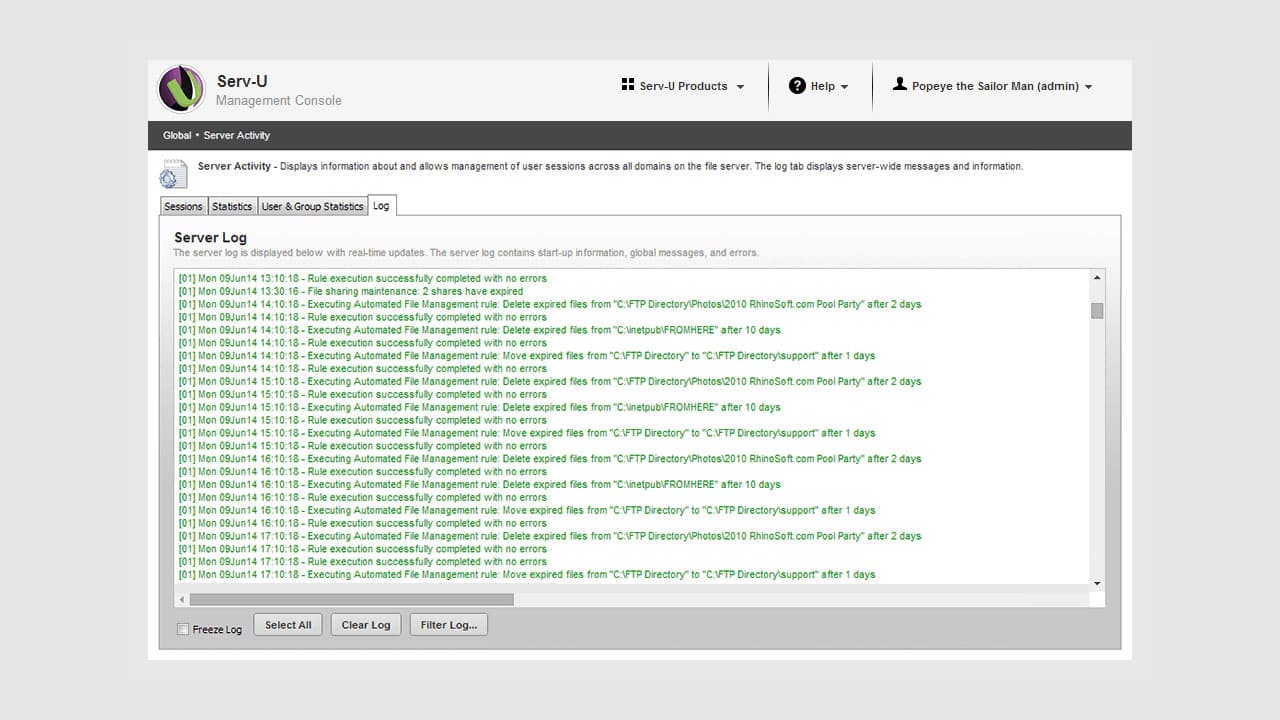Open the Filter Log dialog
The width and height of the screenshot is (1280, 720).
tap(448, 624)
